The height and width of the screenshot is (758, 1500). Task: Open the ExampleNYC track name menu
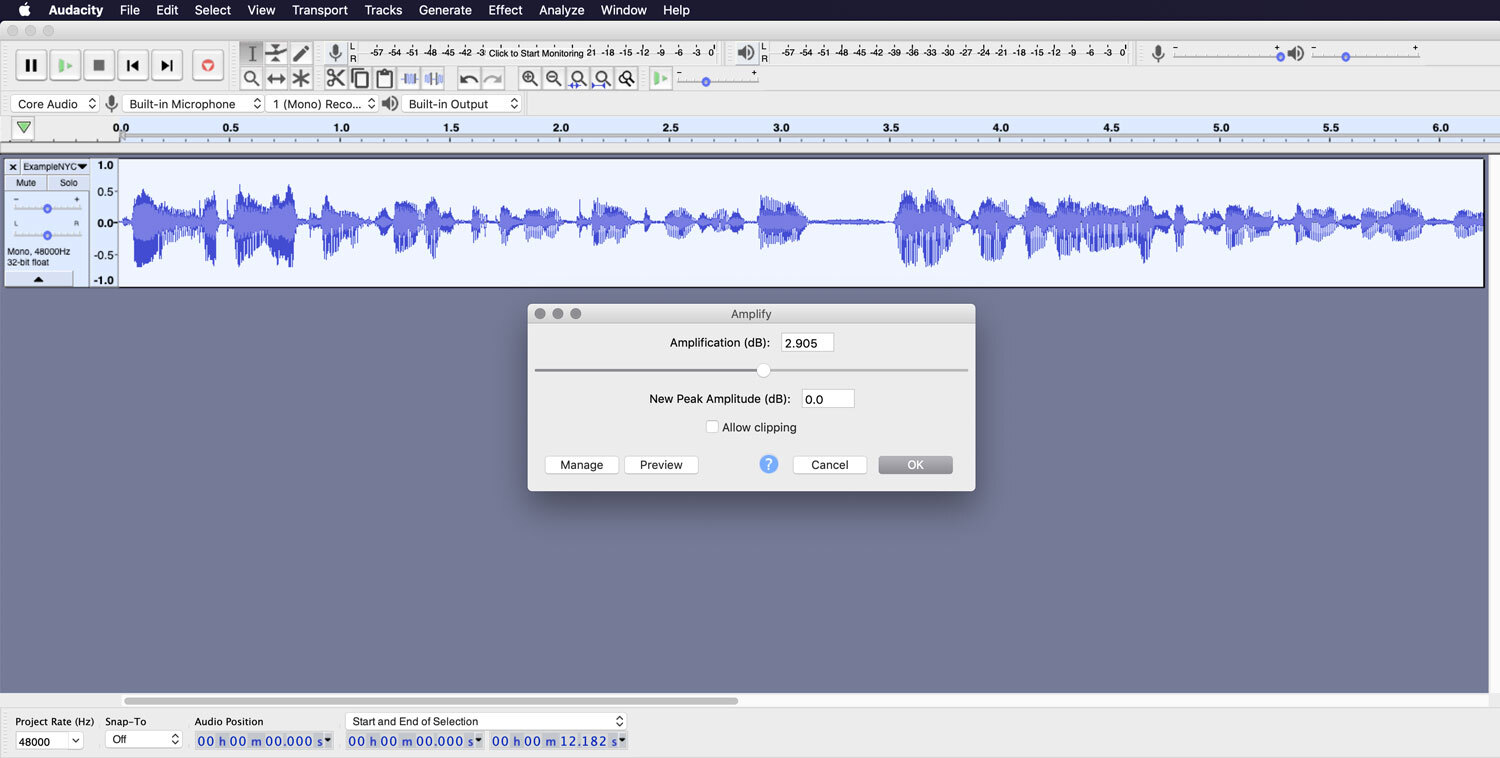click(x=56, y=167)
